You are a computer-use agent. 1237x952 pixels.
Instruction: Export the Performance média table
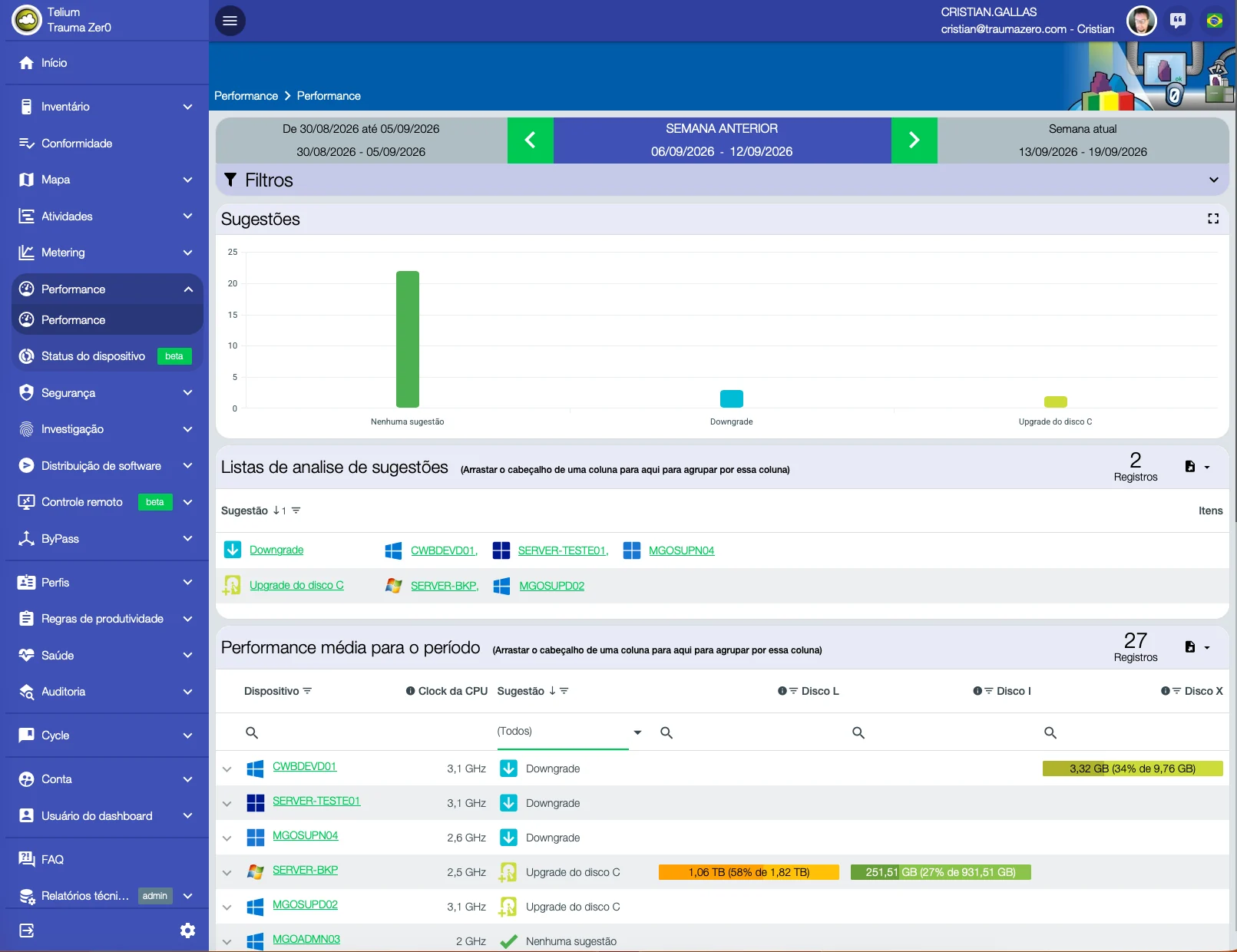click(x=1197, y=647)
